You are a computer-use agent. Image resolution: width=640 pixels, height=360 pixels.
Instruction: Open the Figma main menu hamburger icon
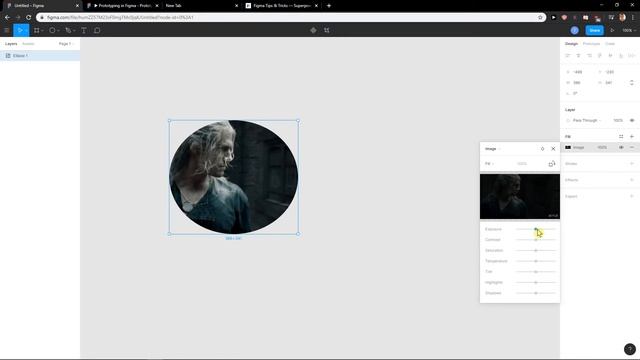tap(7, 30)
